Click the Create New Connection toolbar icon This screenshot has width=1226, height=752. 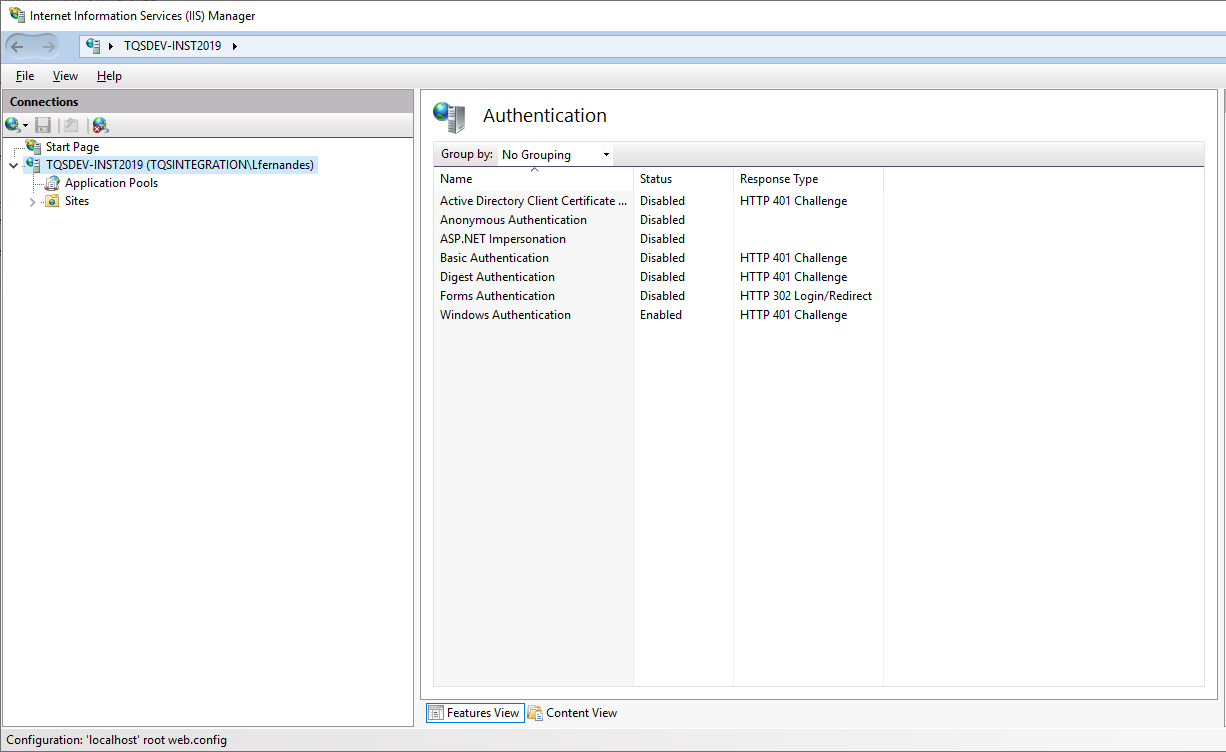click(x=14, y=125)
